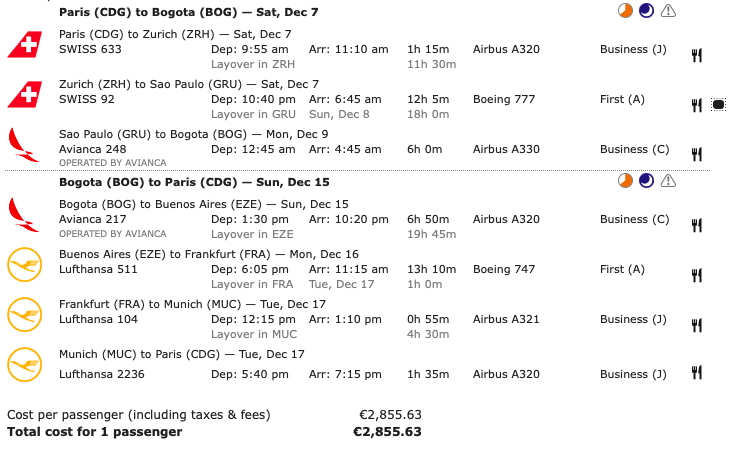
Task: Click the meal icon for flight SWISS 633
Action: tap(696, 55)
